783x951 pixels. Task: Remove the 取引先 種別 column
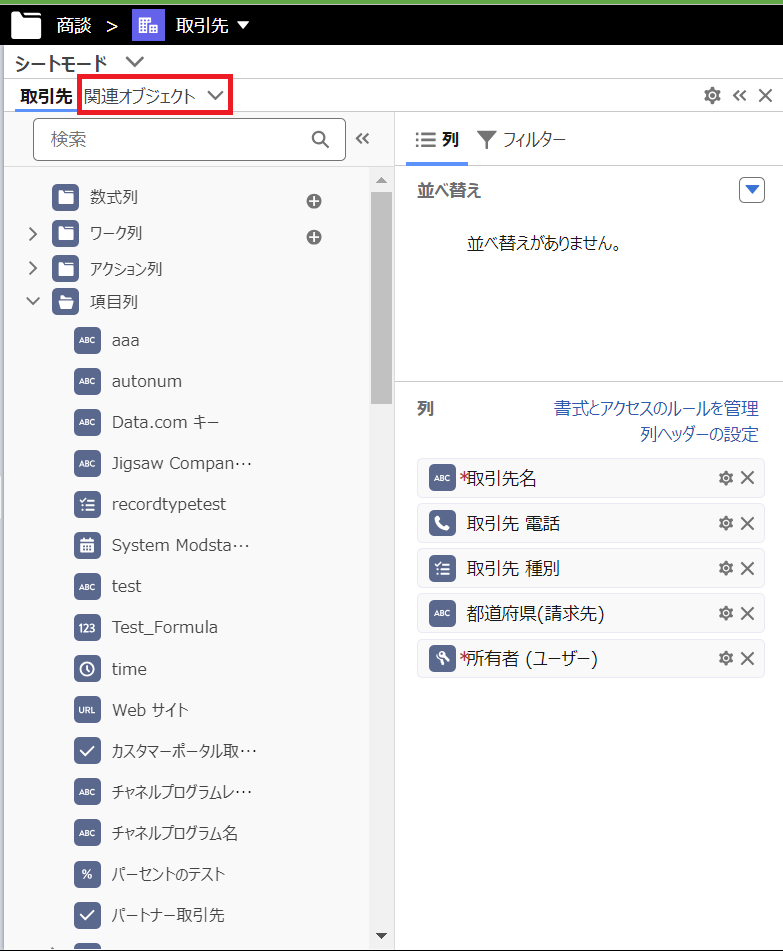coord(748,568)
